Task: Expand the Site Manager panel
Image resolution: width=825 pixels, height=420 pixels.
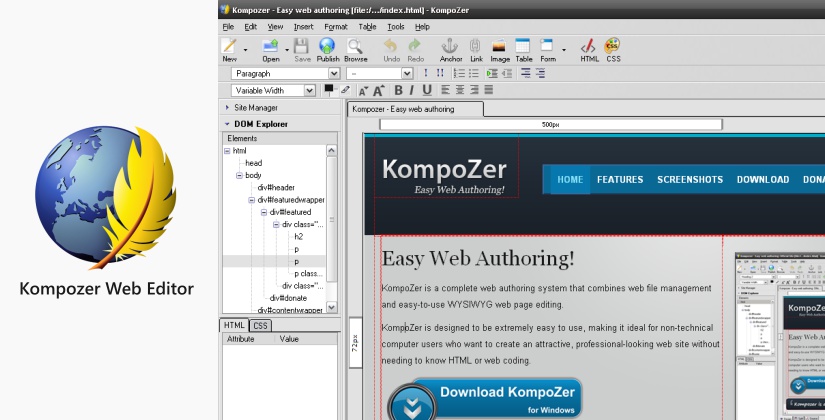Action: click(255, 107)
